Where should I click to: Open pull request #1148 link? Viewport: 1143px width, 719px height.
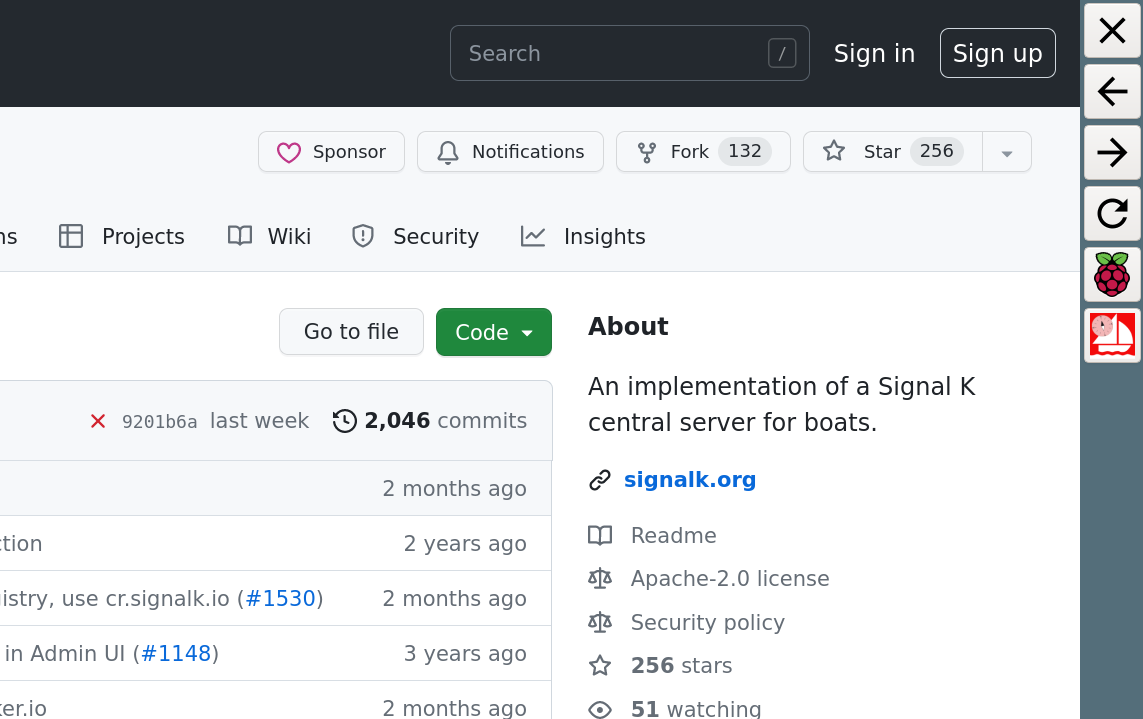click(176, 653)
